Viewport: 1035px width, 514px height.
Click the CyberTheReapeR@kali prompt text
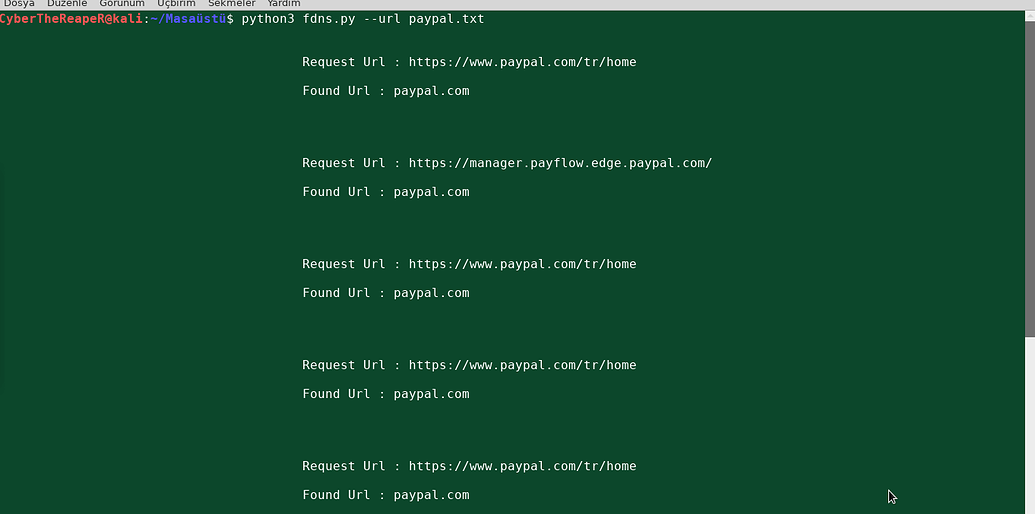(71, 18)
